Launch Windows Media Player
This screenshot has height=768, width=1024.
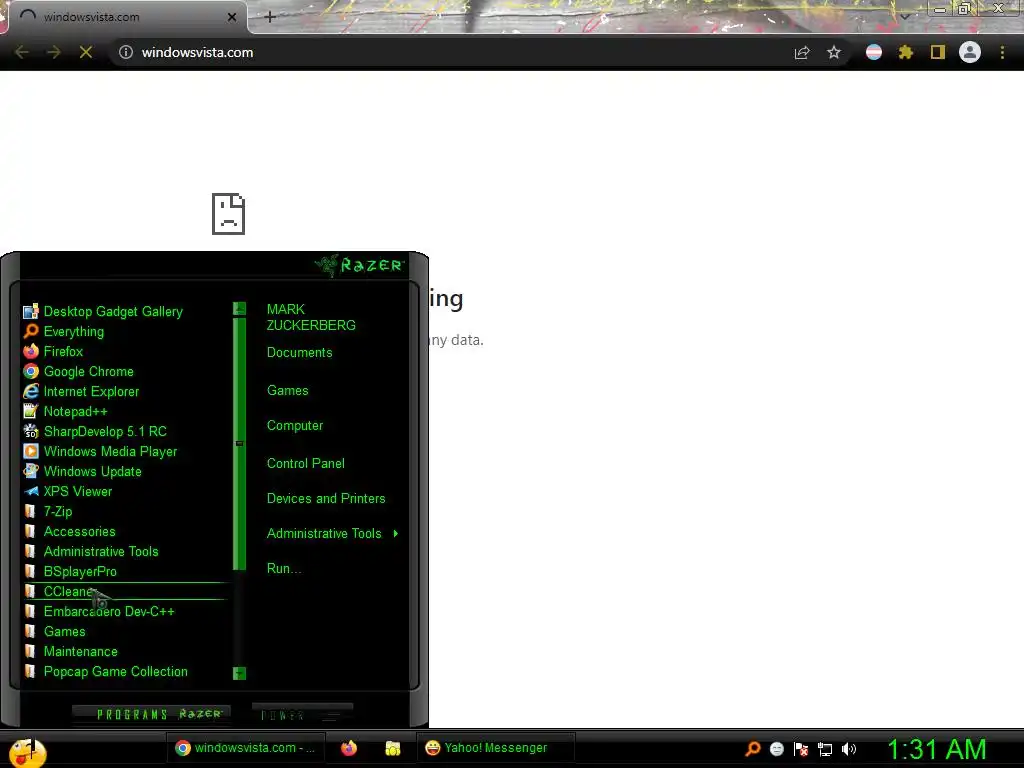100,451
